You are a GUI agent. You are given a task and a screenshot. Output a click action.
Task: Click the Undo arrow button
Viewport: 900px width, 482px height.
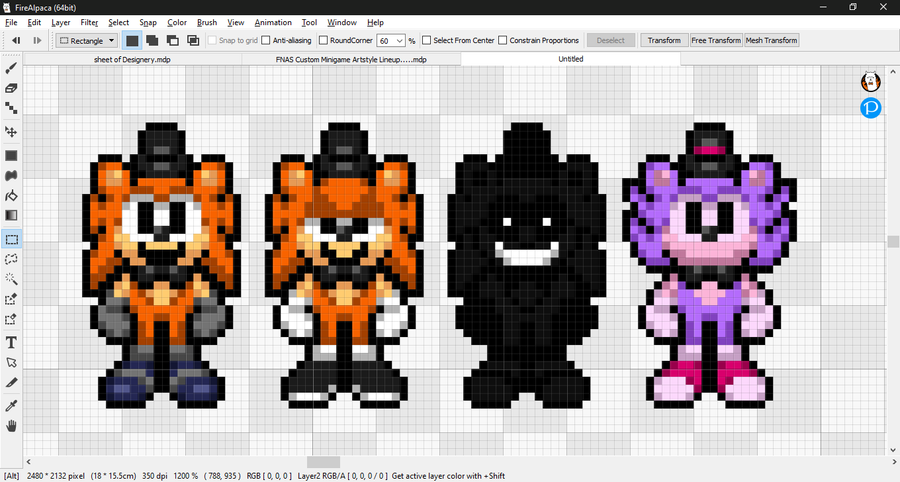click(16, 40)
